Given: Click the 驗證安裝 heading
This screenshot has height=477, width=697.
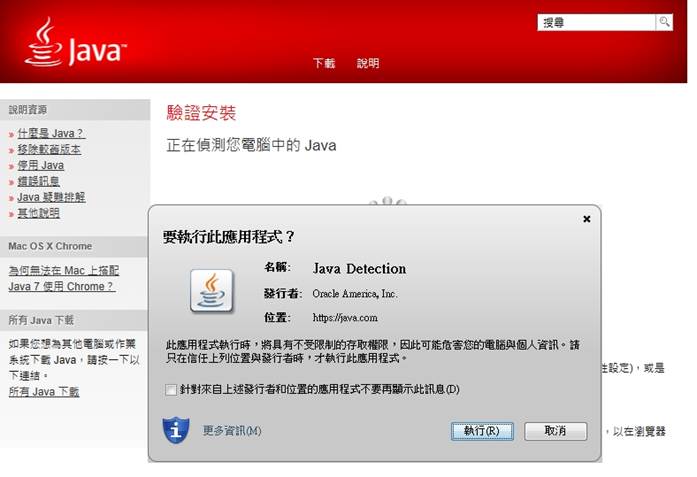Looking at the screenshot, I should [x=201, y=112].
